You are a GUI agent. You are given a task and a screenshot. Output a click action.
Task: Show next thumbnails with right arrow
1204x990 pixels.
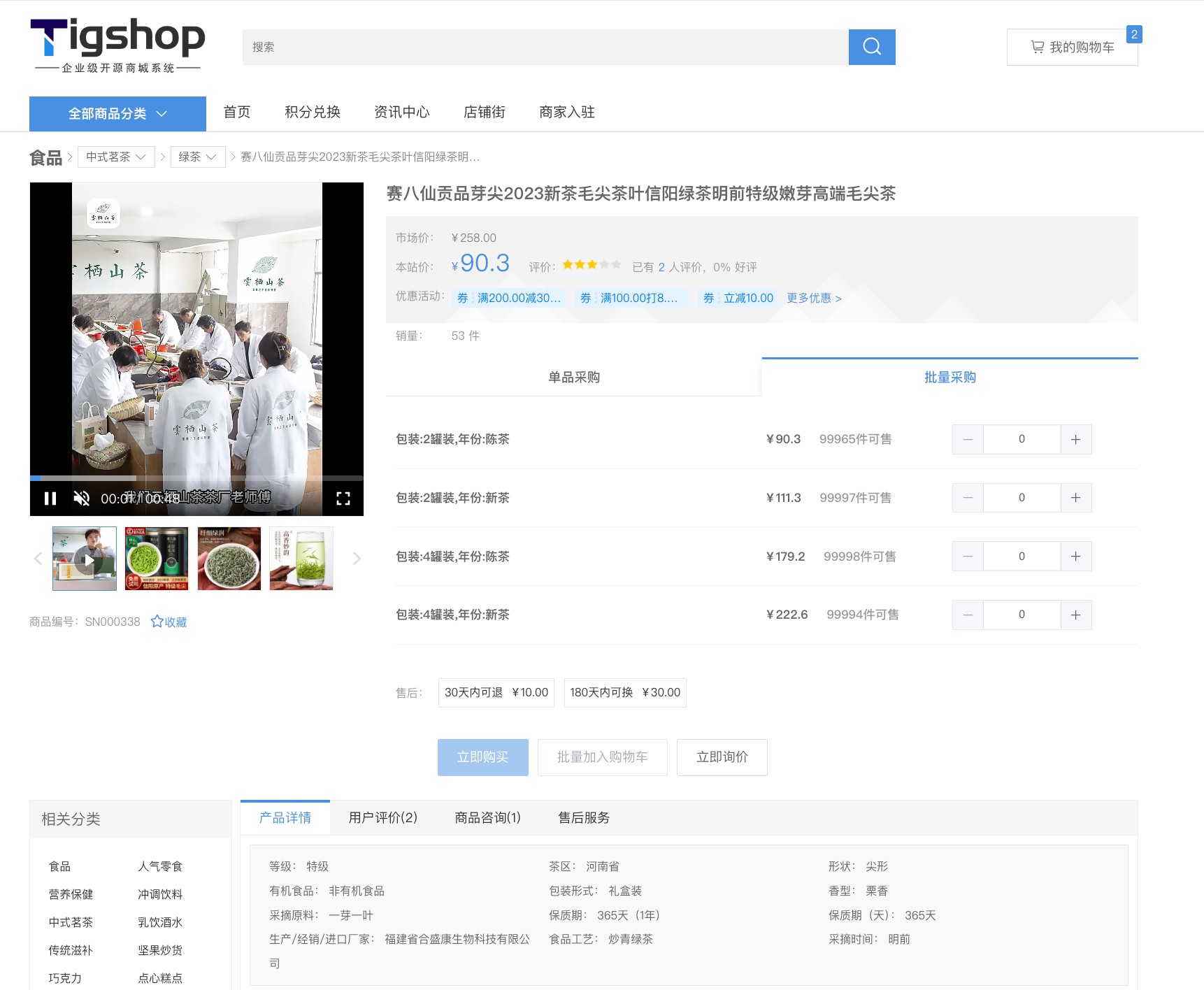pyautogui.click(x=357, y=559)
